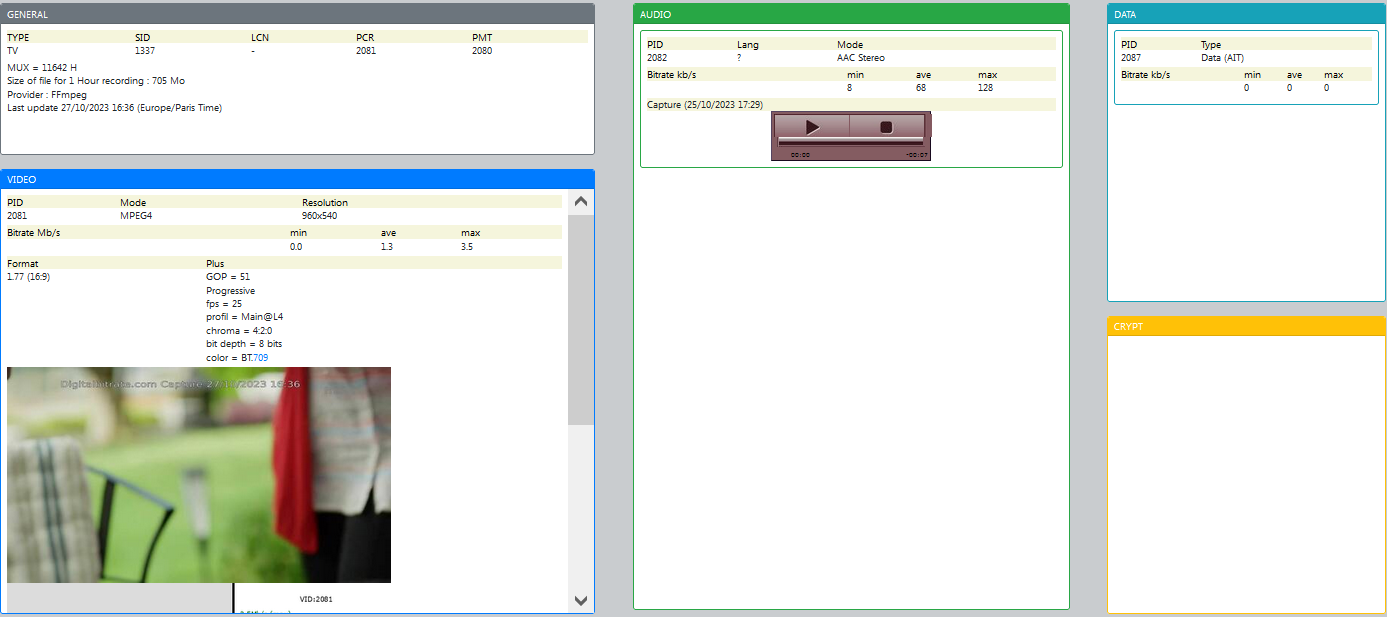This screenshot has width=1387, height=617.
Task: Click the Progressive scan type line
Action: 230,291
